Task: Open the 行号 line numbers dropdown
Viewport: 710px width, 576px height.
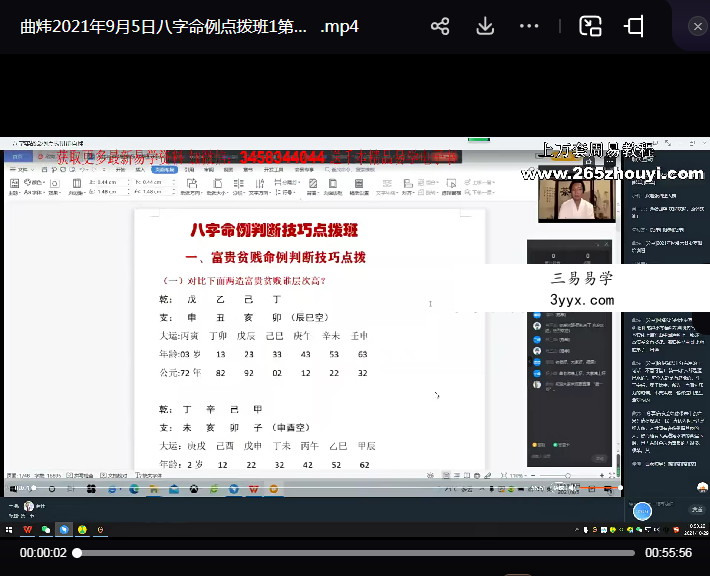Action: pyautogui.click(x=284, y=192)
